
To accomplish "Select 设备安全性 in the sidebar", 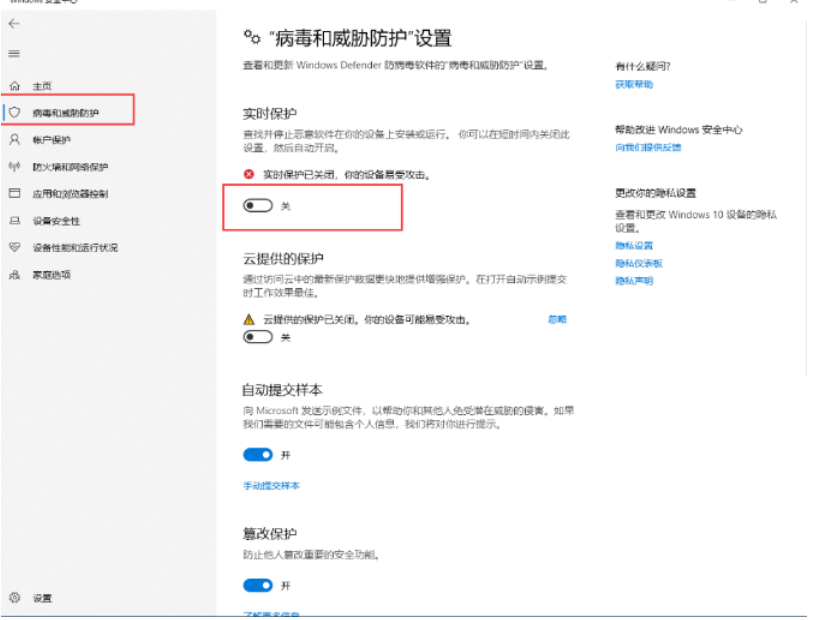I will coord(56,221).
